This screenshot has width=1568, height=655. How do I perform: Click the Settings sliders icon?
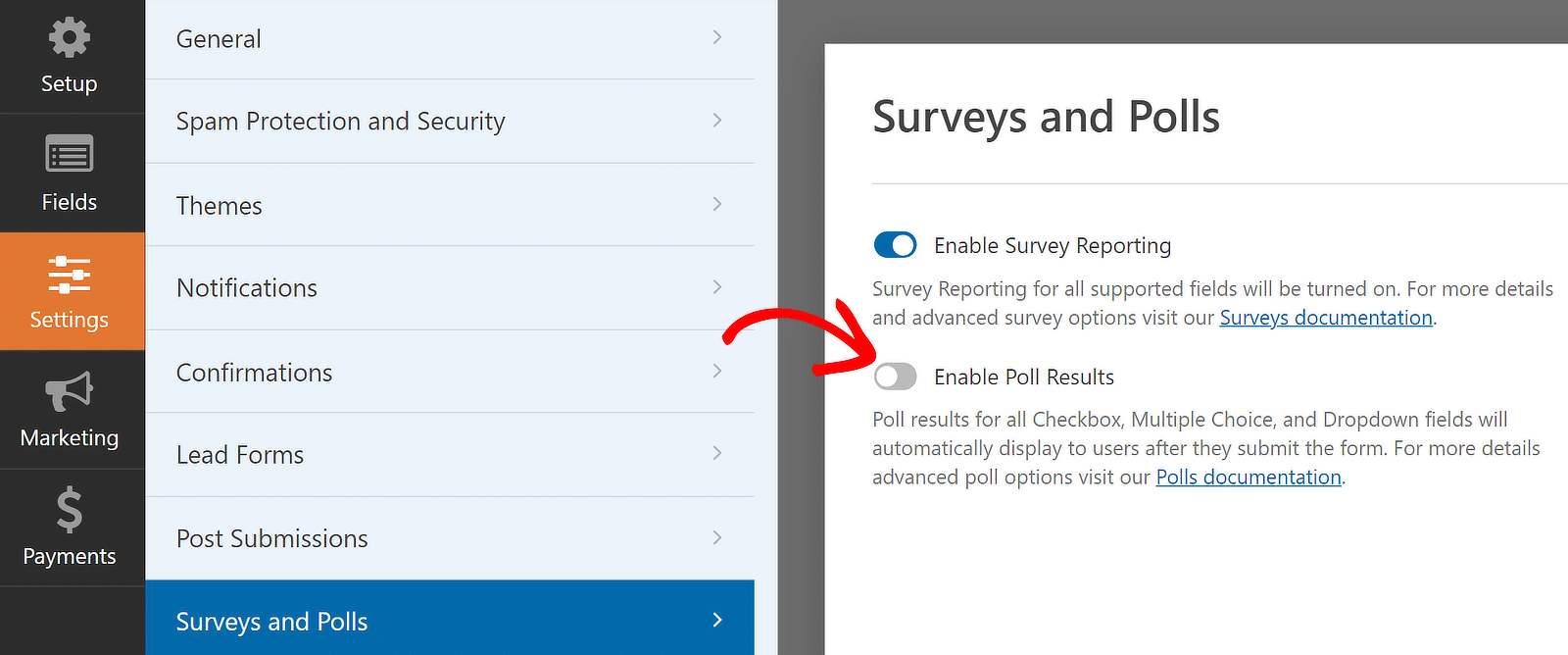[x=69, y=275]
